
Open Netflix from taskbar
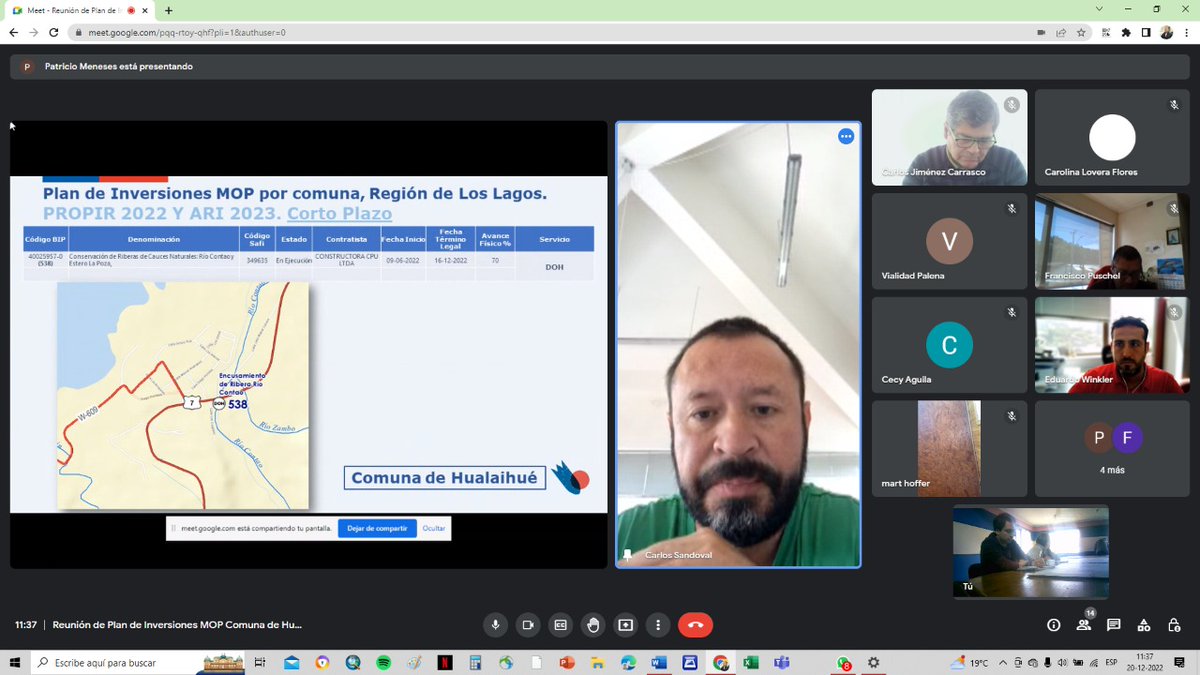click(x=444, y=663)
